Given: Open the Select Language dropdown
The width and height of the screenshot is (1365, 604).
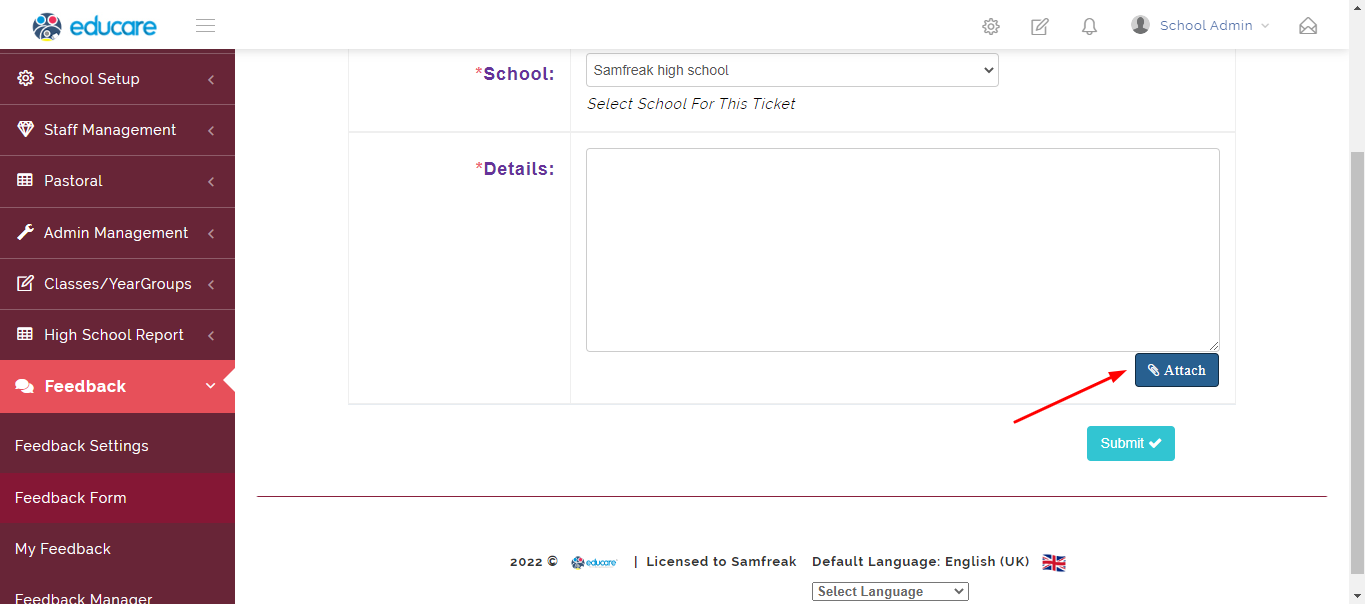Looking at the screenshot, I should pos(890,591).
